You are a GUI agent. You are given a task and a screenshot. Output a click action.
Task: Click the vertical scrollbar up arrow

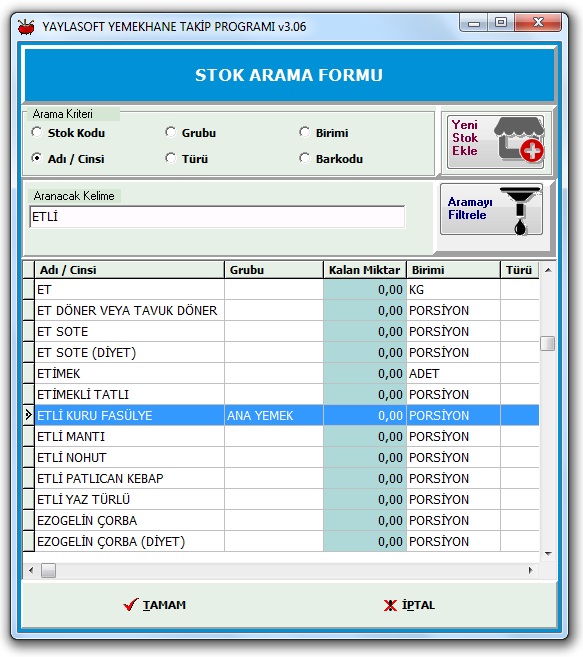coord(548,270)
